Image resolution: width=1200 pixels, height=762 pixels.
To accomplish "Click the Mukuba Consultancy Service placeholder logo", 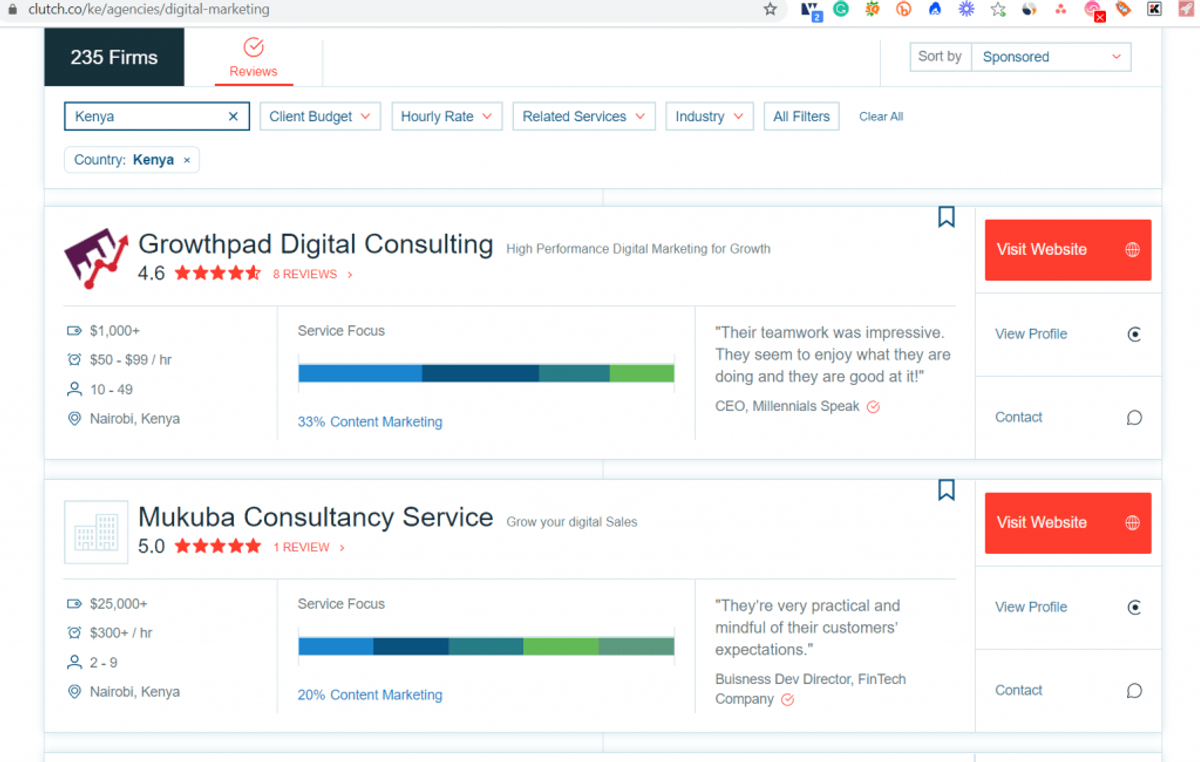I will (x=96, y=532).
